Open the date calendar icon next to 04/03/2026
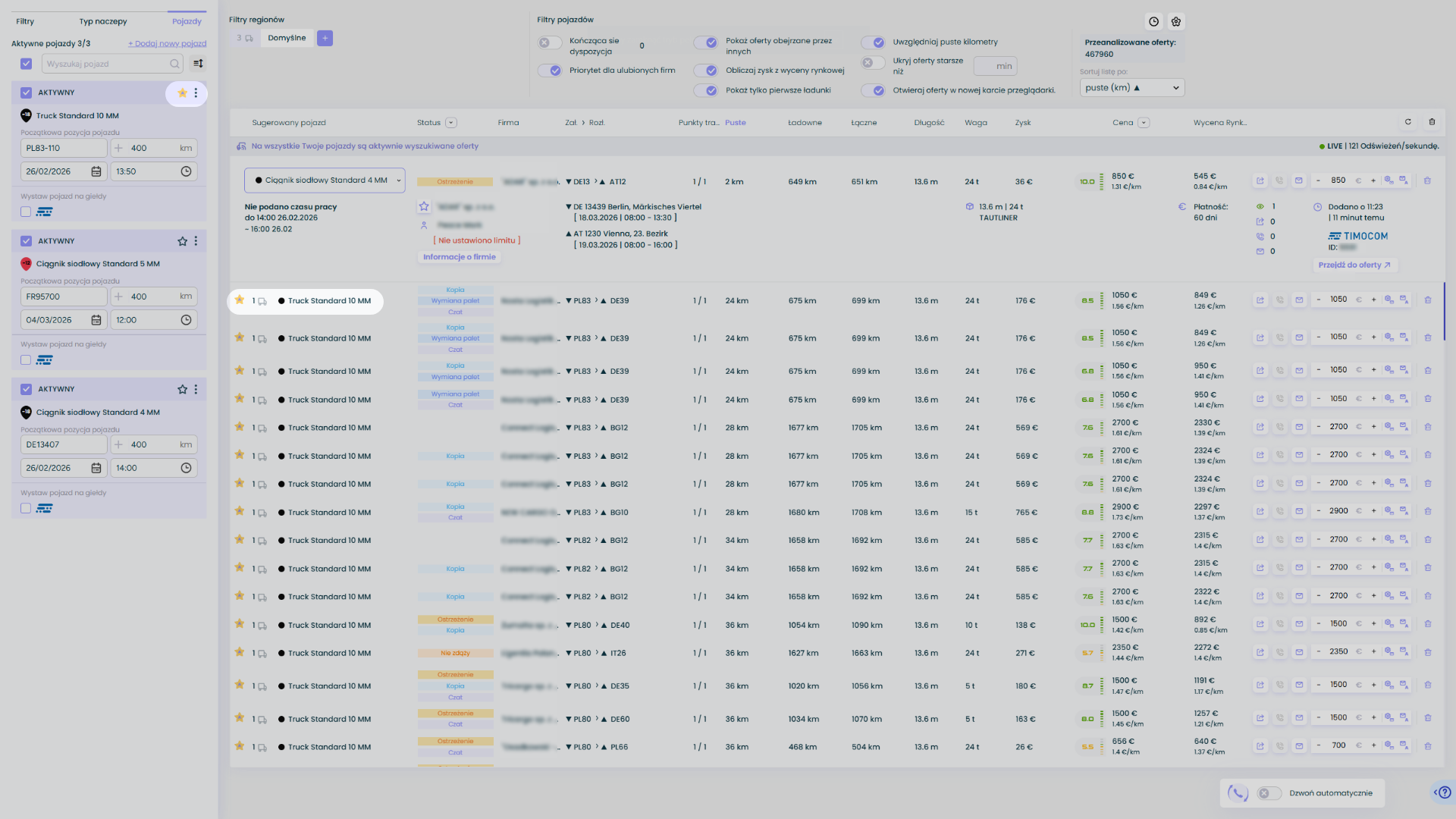 pyautogui.click(x=96, y=320)
